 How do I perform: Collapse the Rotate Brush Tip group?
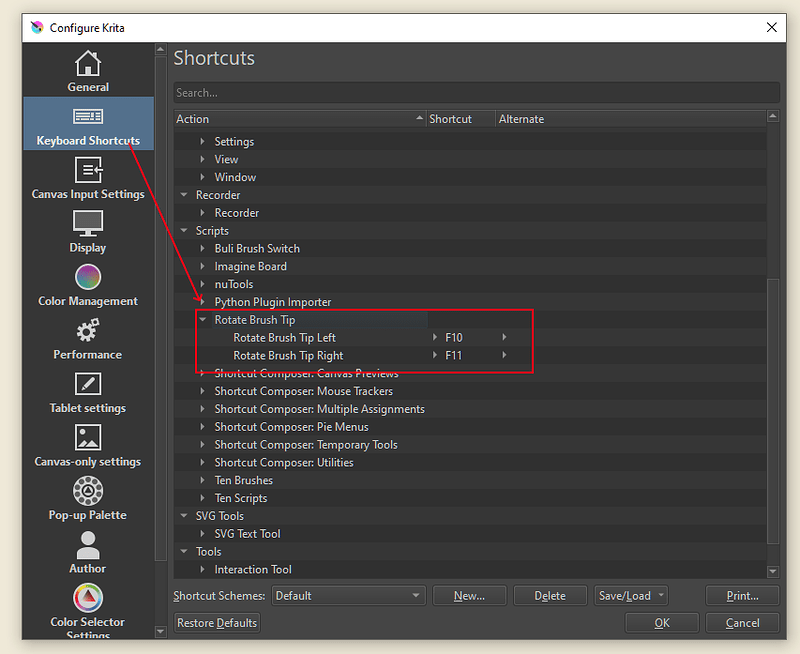point(203,320)
